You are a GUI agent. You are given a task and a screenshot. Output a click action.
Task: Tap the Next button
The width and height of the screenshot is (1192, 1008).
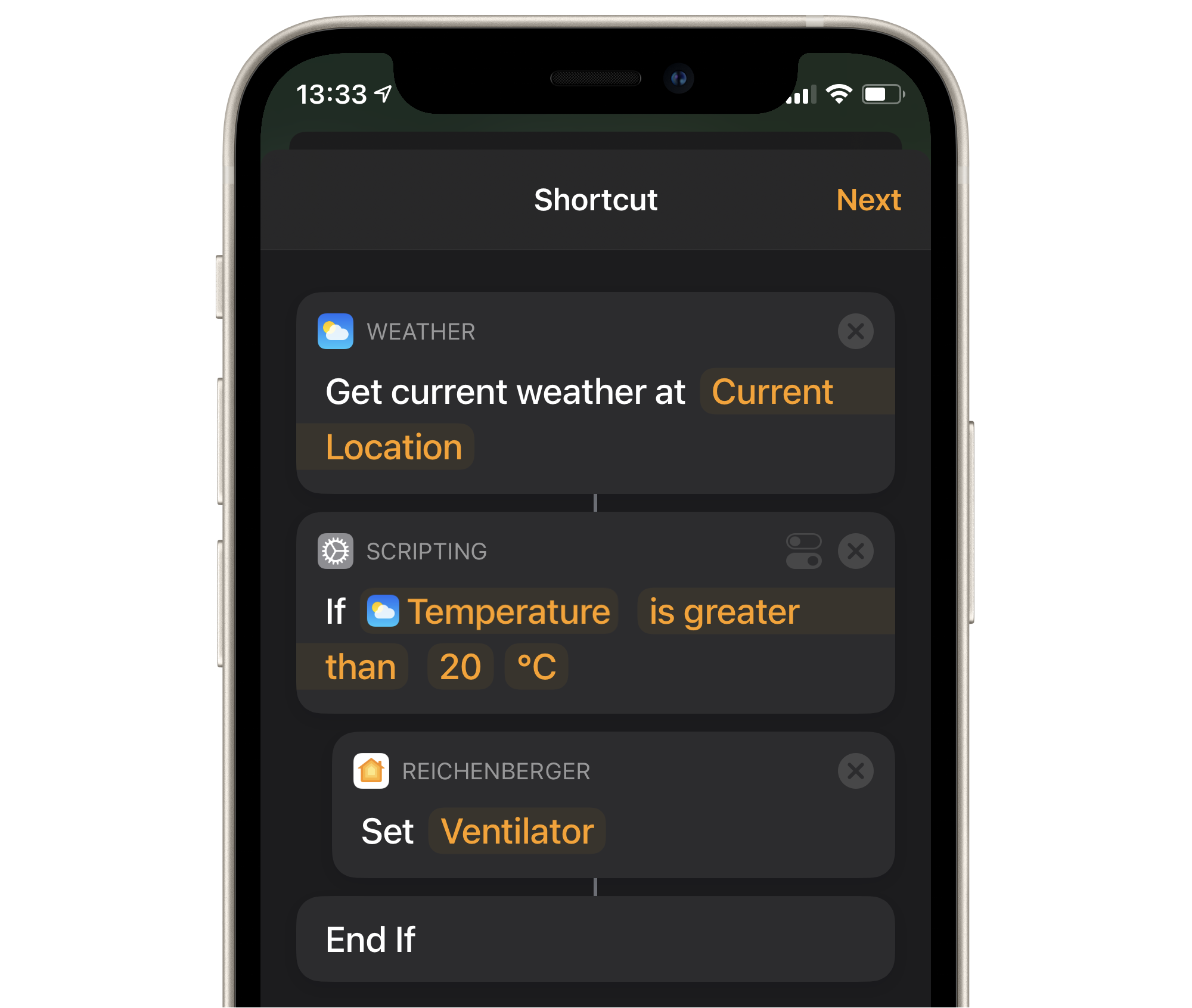[869, 200]
